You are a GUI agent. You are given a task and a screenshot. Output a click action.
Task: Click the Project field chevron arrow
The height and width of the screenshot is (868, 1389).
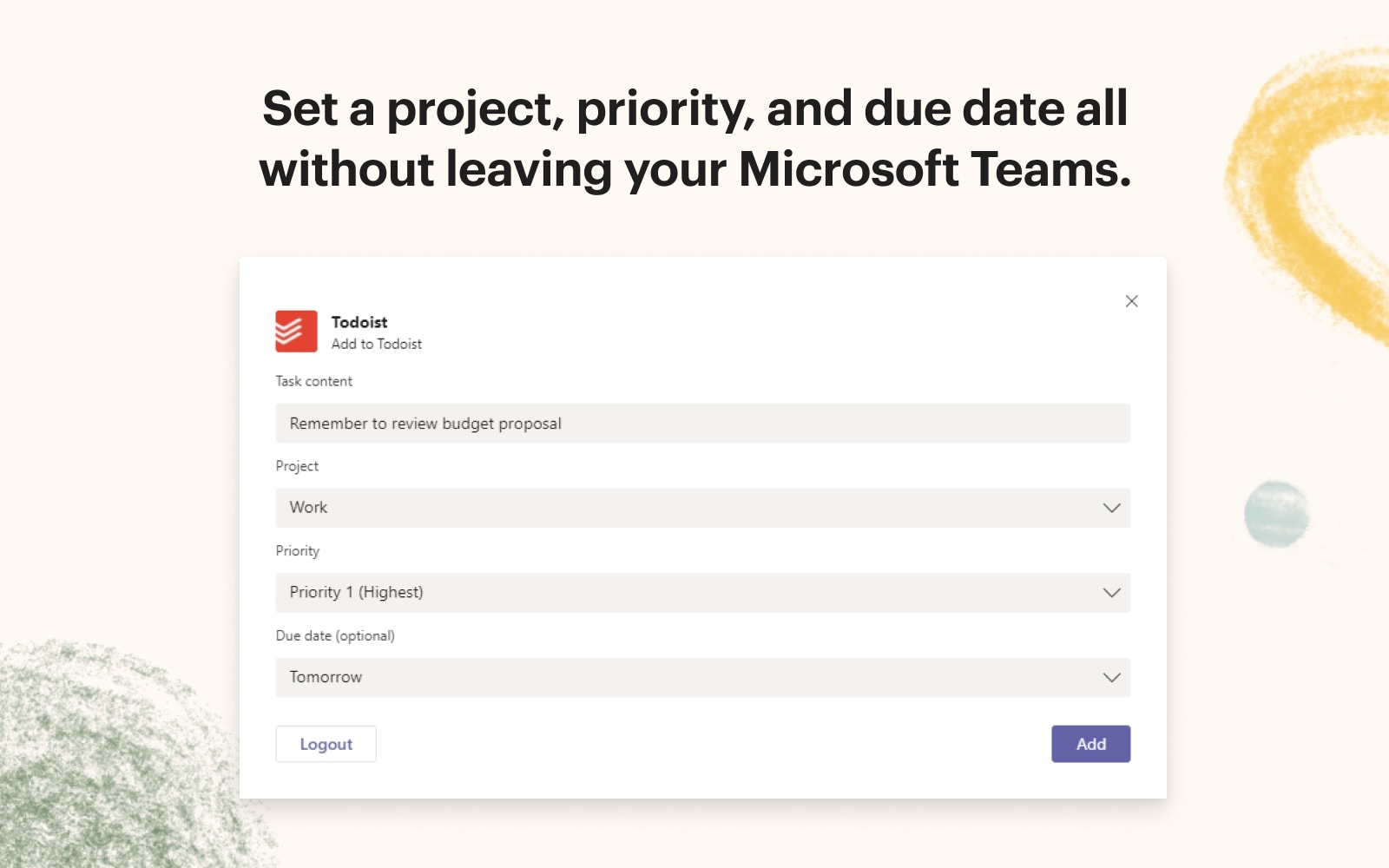click(1111, 508)
